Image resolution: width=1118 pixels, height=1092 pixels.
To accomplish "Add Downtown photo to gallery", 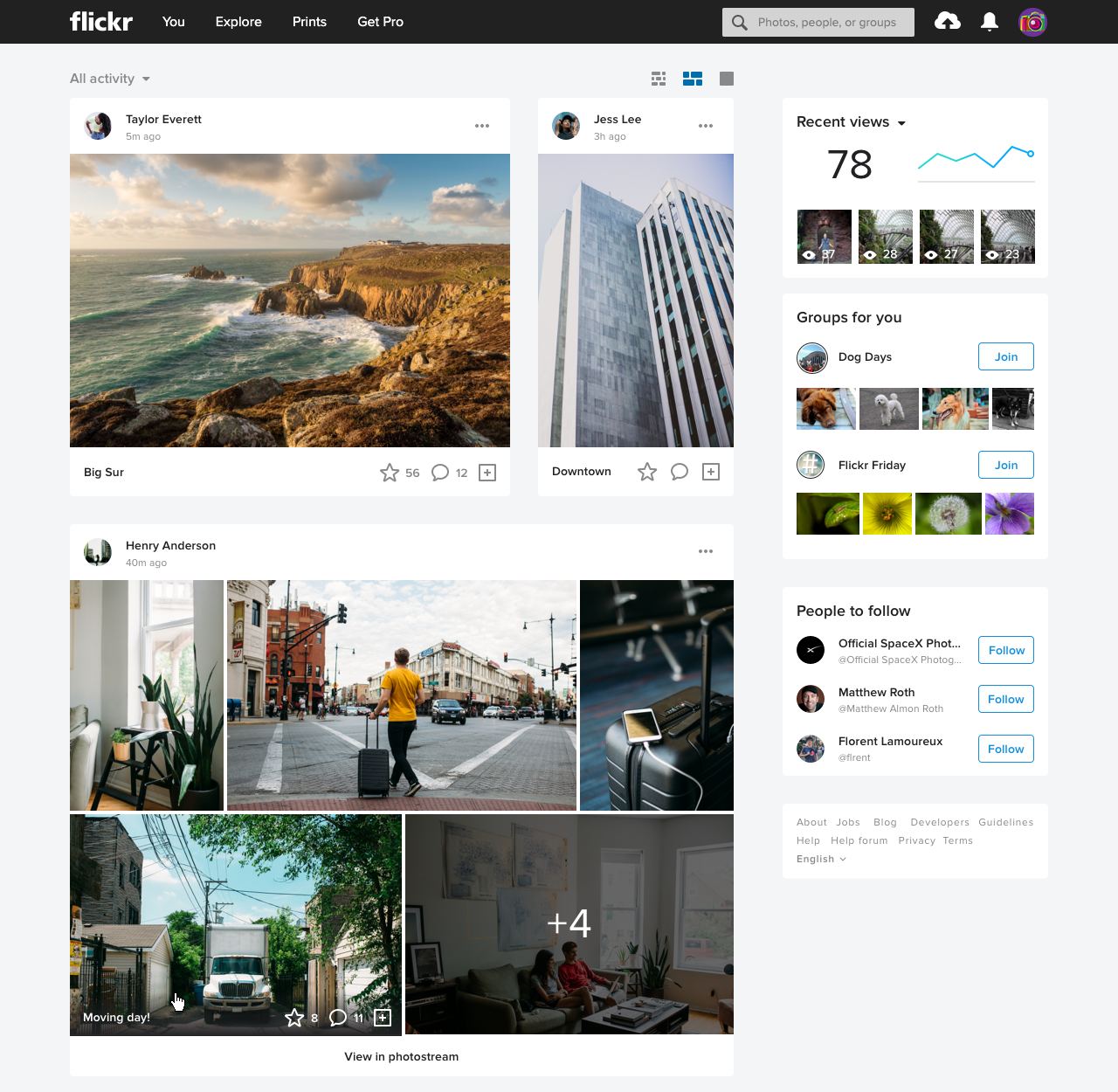I will (x=711, y=472).
